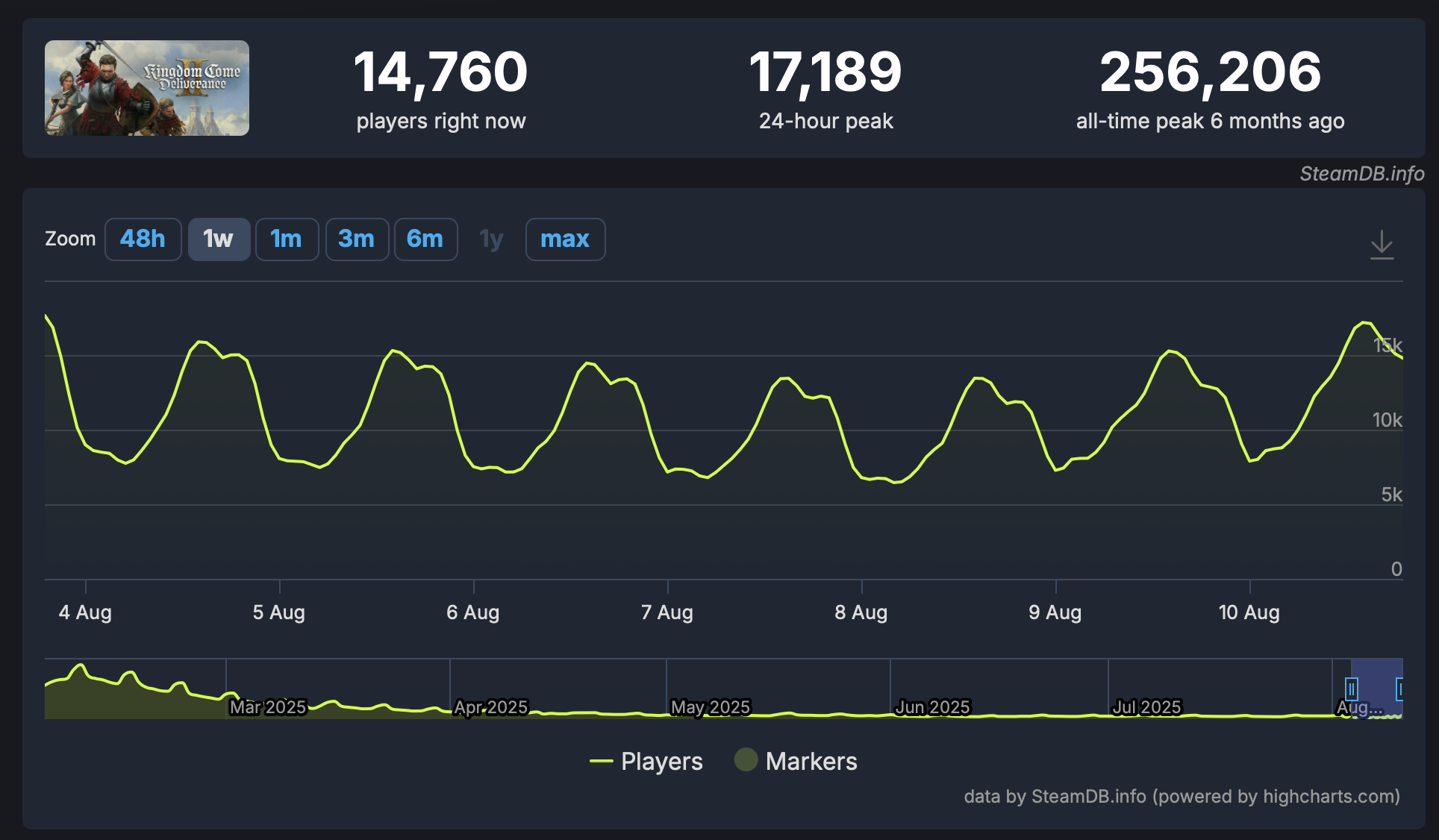
Task: Click the Mar 2025 label in navigator
Action: [268, 707]
